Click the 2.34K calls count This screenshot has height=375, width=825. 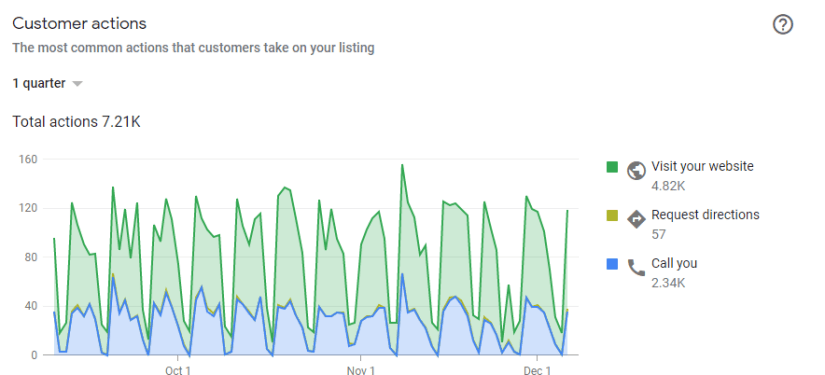click(x=668, y=283)
